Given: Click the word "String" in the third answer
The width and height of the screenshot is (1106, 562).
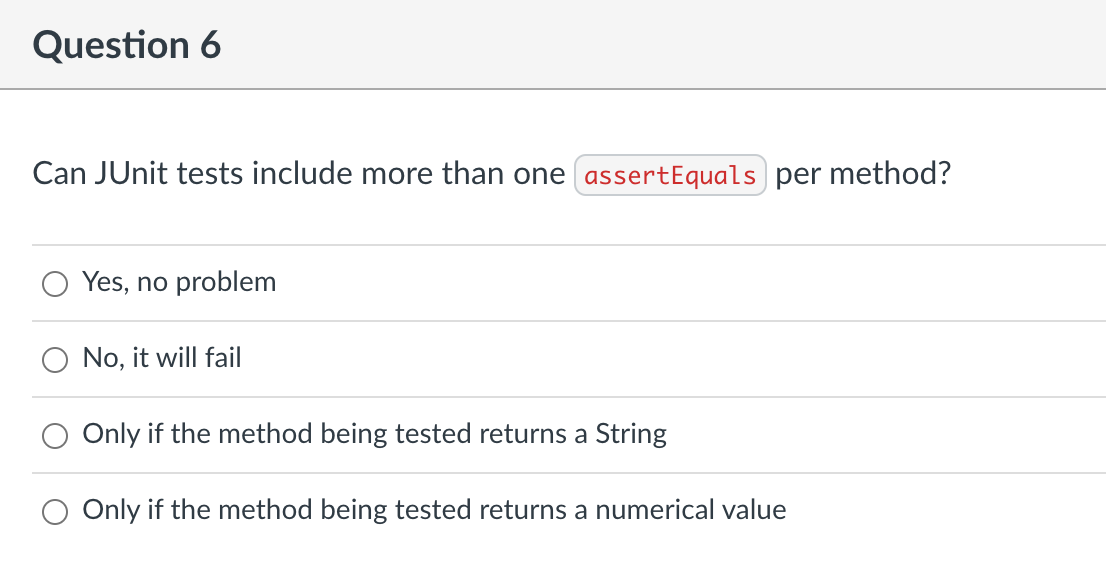Looking at the screenshot, I should click(x=631, y=434).
